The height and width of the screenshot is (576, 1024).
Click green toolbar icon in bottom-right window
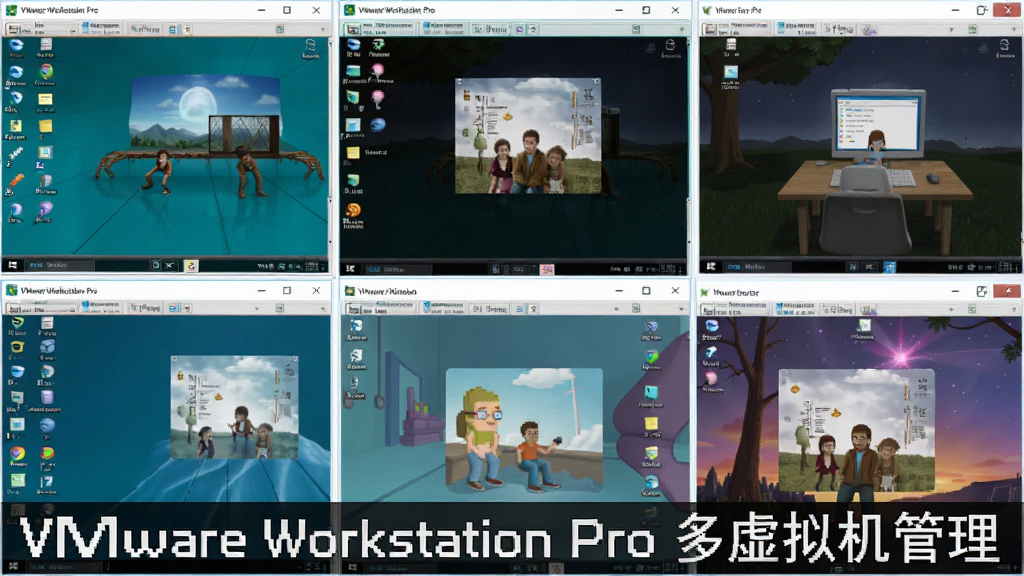coord(972,309)
